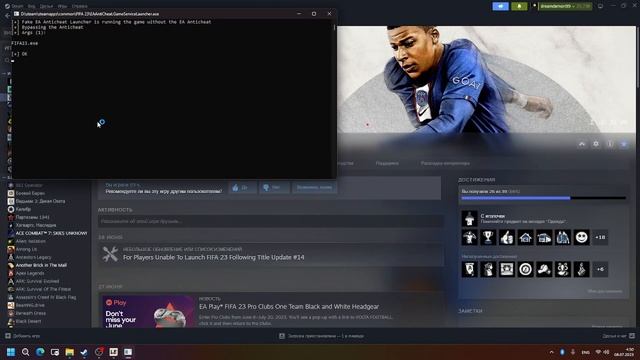Click the thumbs-up achievement icon

[x=507, y=237]
